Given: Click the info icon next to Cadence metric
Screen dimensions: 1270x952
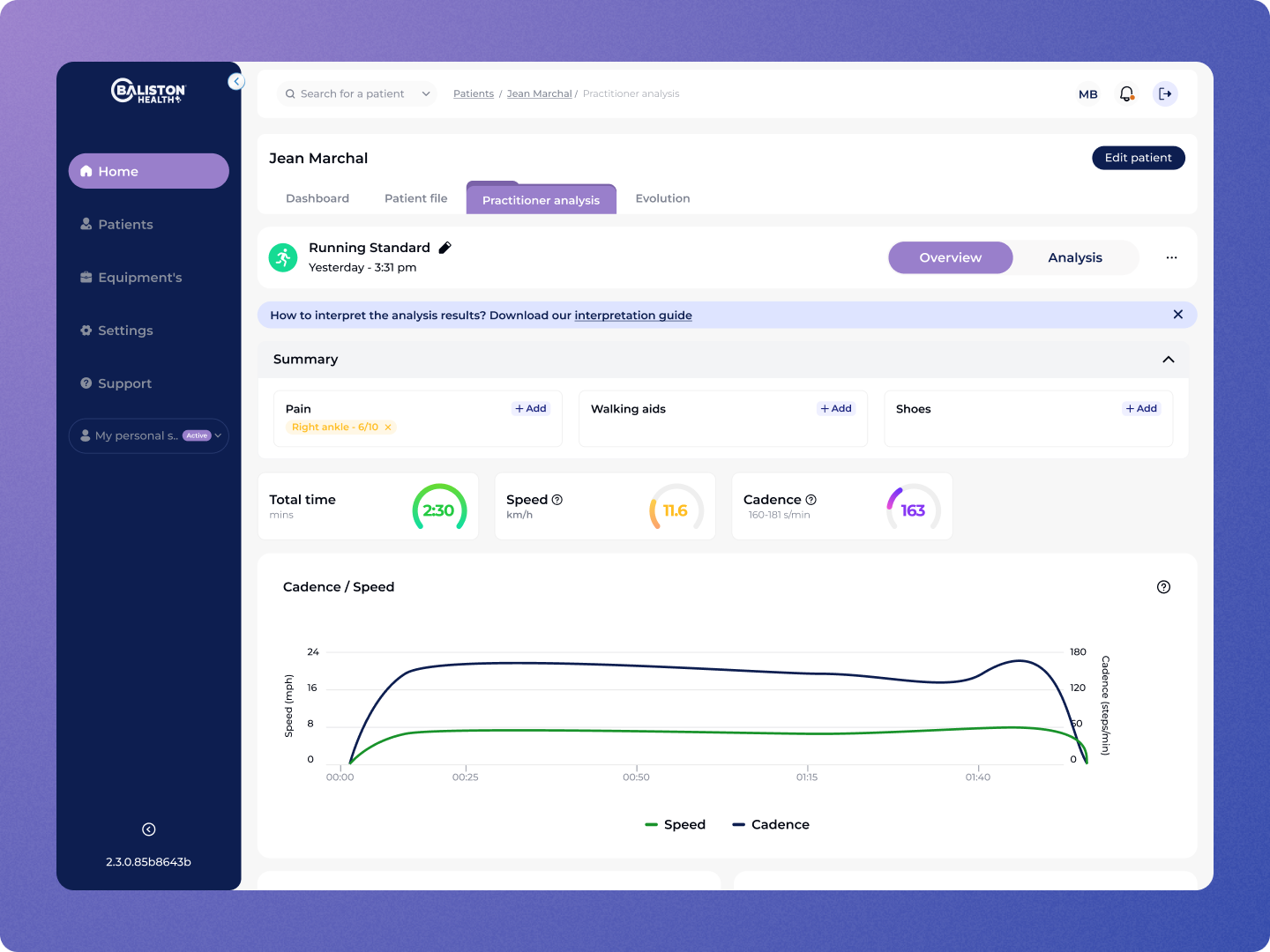Looking at the screenshot, I should [811, 500].
